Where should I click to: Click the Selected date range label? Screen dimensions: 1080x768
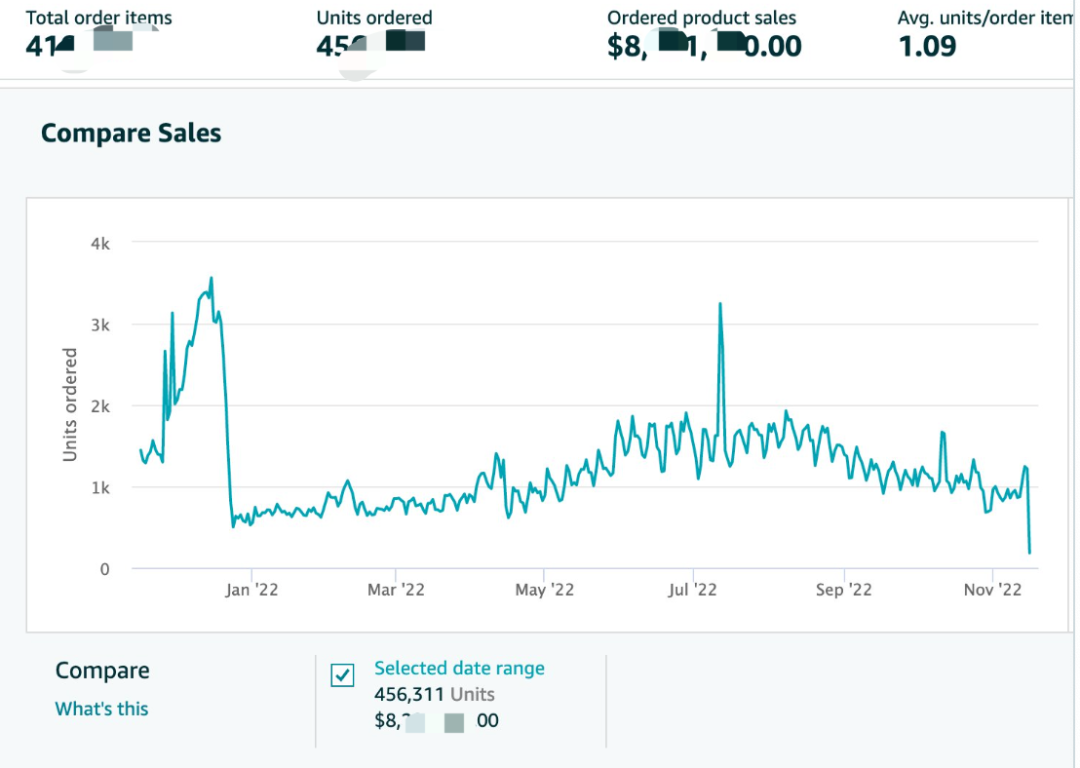[459, 668]
